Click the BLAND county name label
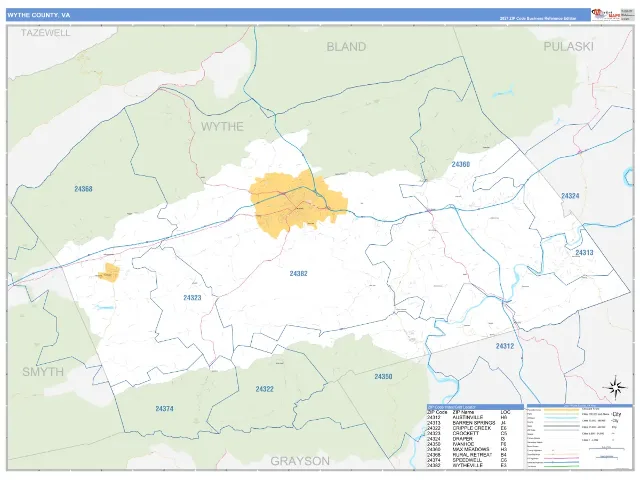 346,47
